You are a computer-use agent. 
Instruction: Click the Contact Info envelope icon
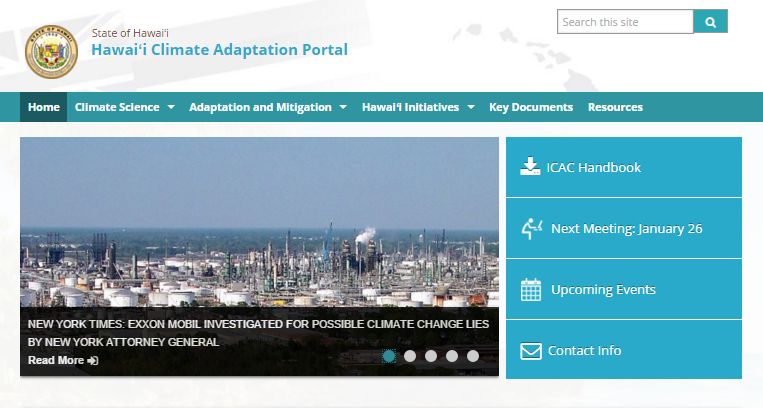[531, 351]
